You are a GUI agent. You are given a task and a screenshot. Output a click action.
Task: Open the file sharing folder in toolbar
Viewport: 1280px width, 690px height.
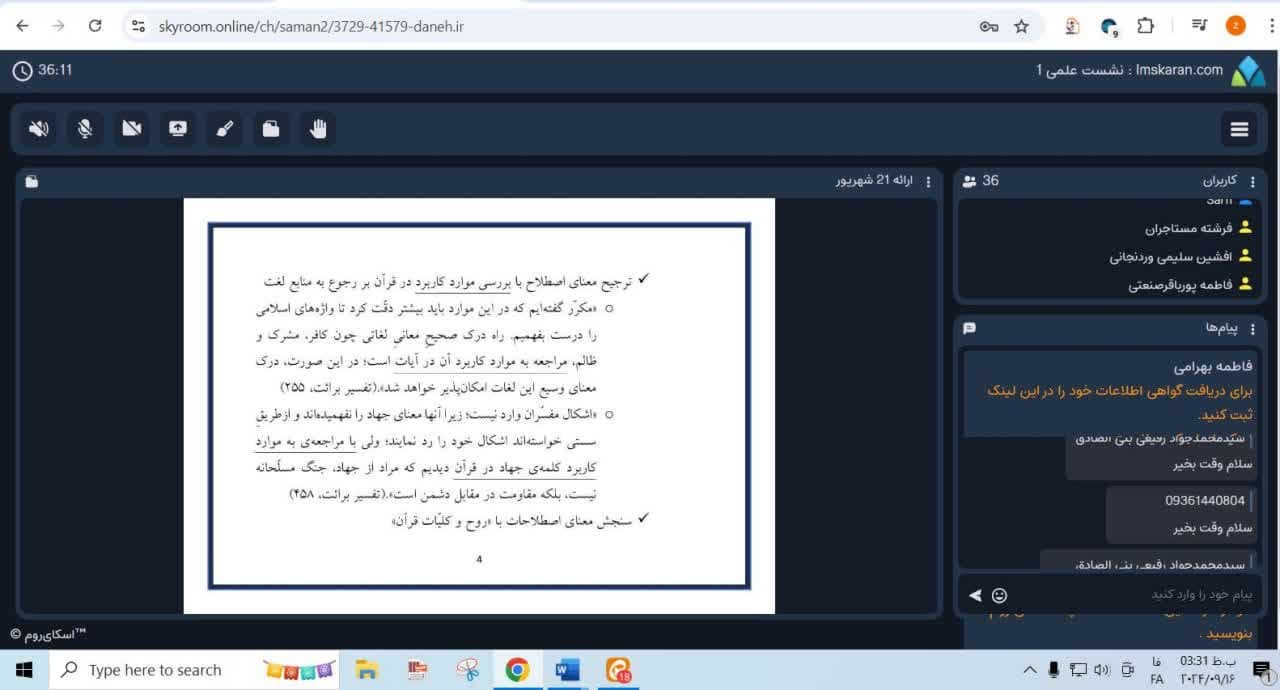pyautogui.click(x=271, y=129)
